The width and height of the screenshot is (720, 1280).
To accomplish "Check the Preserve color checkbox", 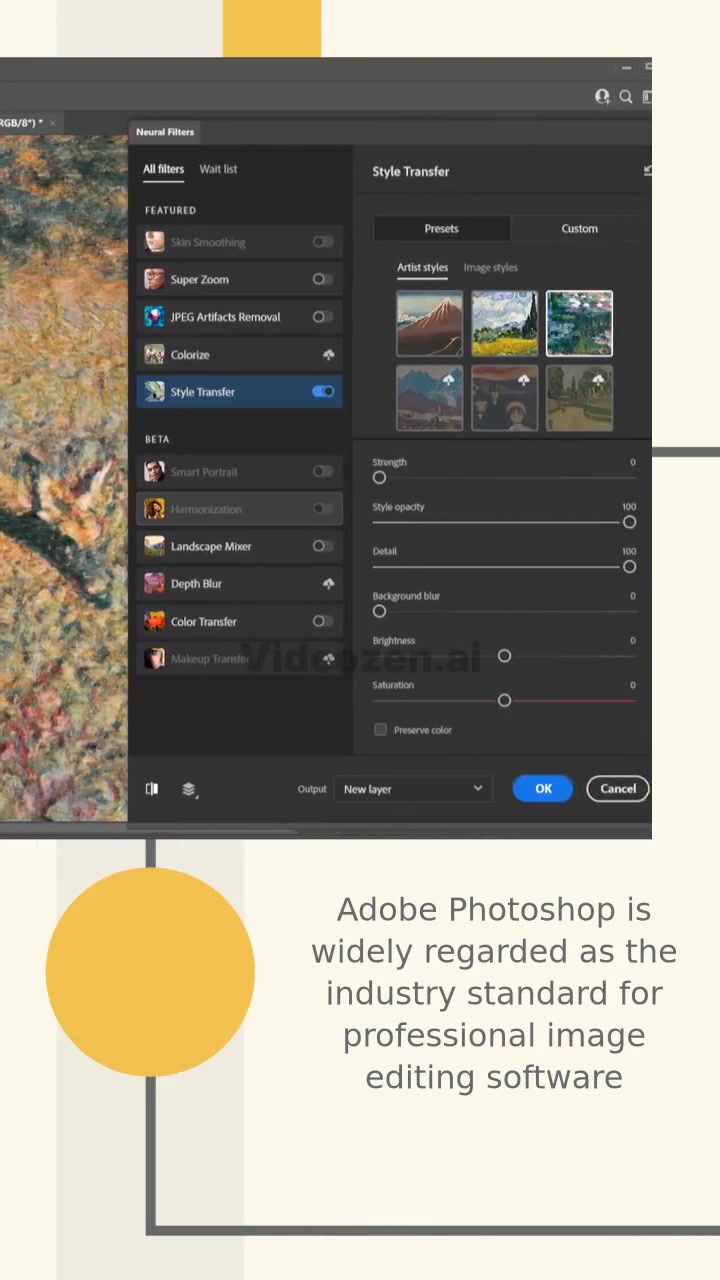I will pos(380,730).
